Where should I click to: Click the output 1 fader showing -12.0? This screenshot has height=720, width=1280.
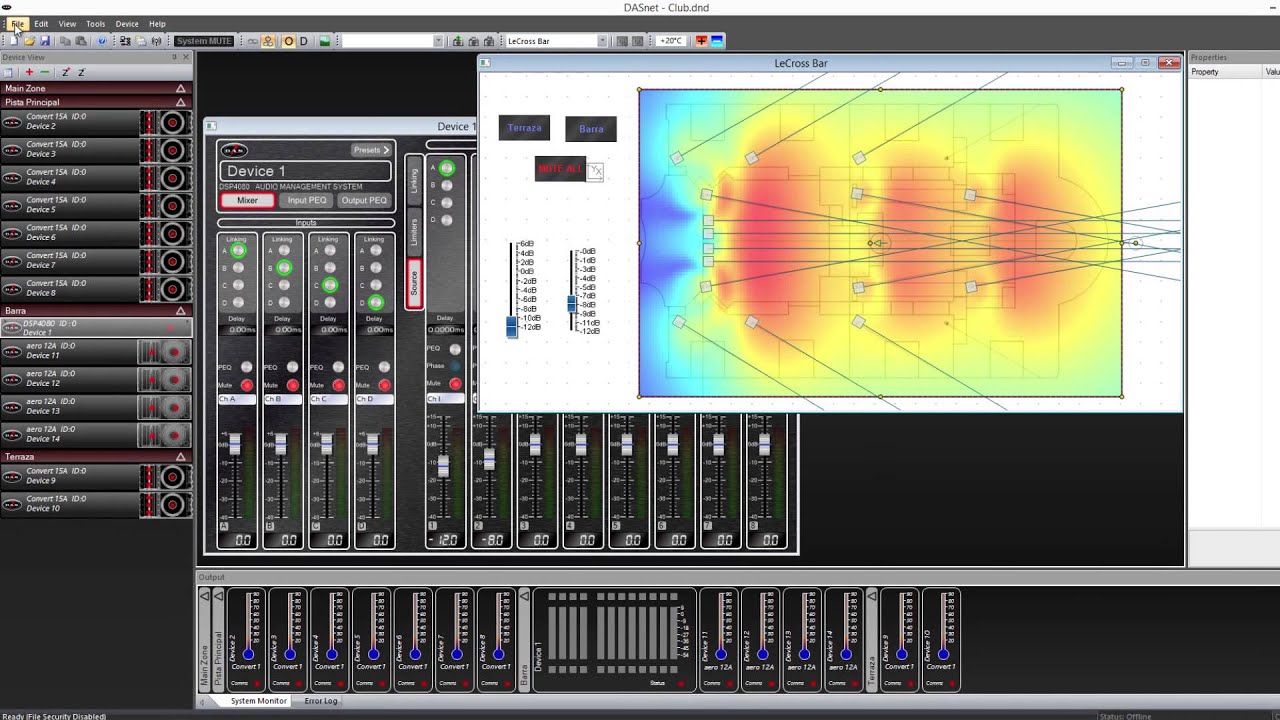click(x=443, y=467)
